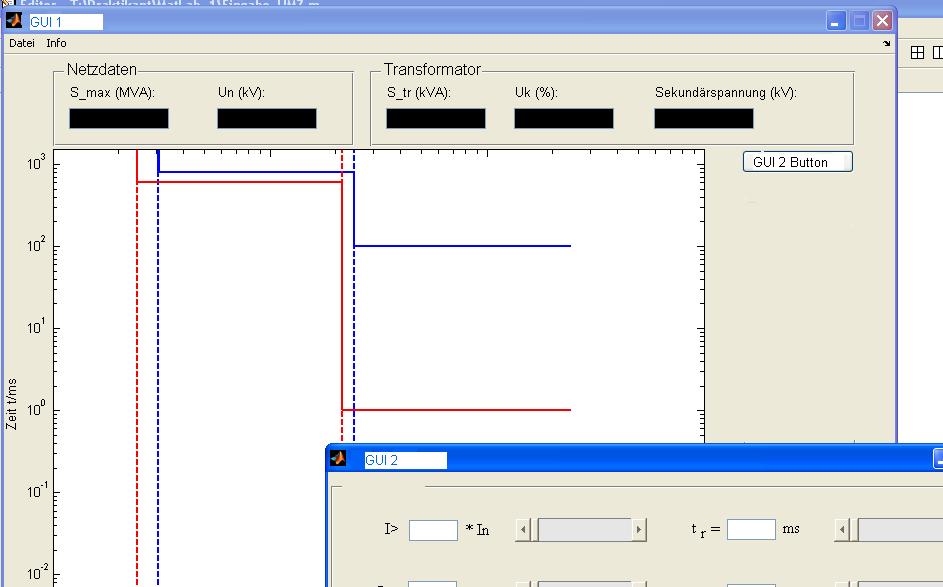Click the t r milliseconds input field

coord(751,530)
